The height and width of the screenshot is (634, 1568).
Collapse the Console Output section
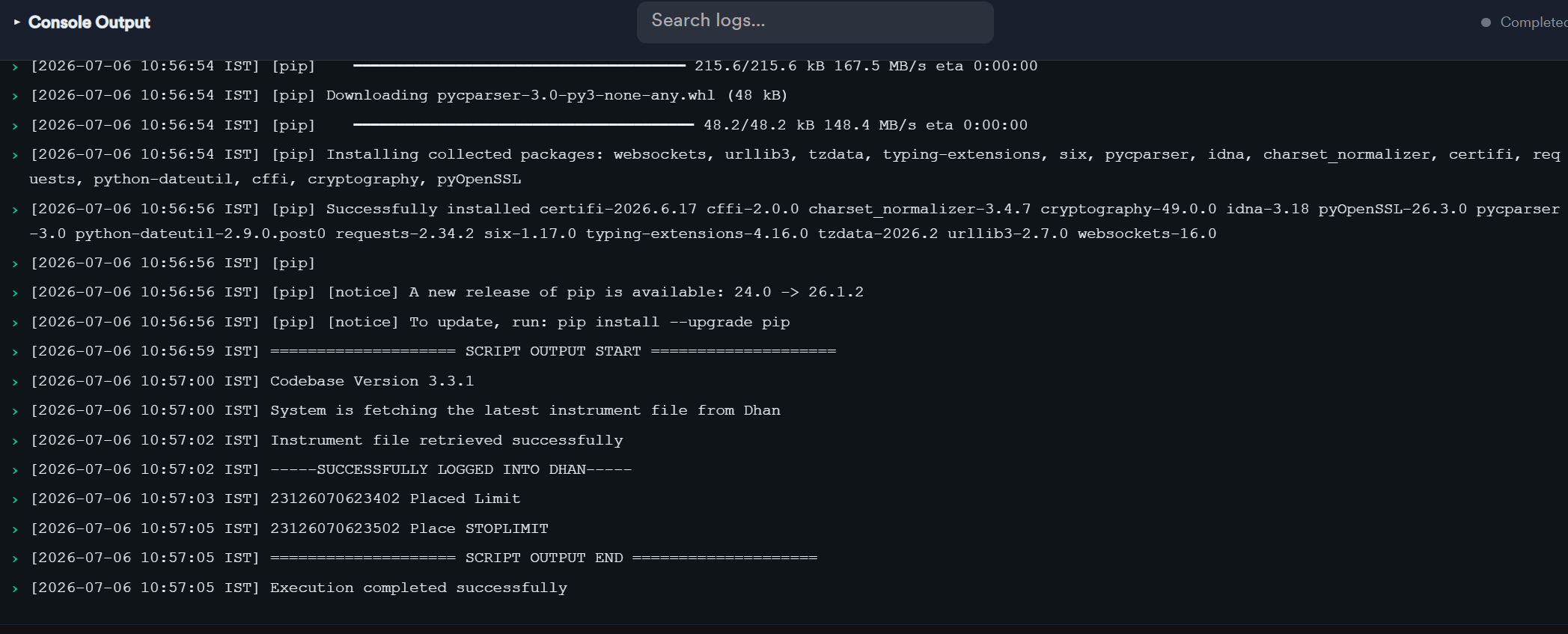[x=16, y=22]
